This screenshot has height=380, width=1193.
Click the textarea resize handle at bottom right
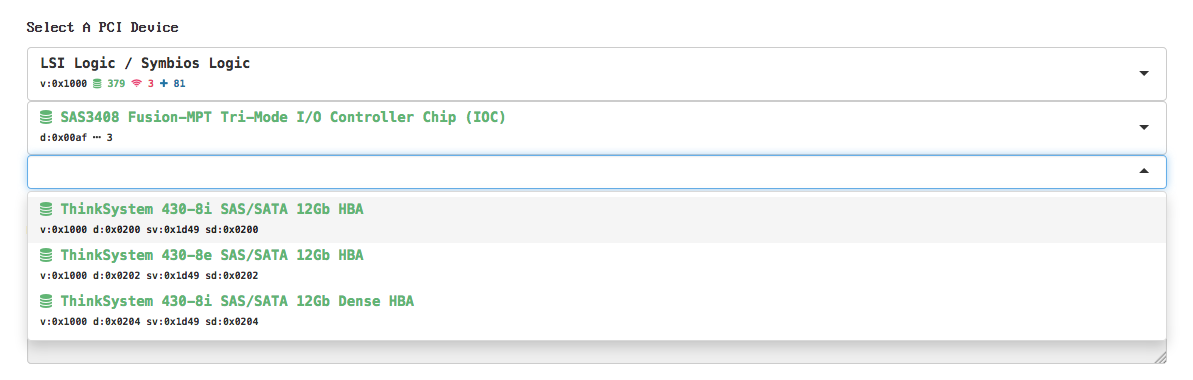click(x=1160, y=357)
